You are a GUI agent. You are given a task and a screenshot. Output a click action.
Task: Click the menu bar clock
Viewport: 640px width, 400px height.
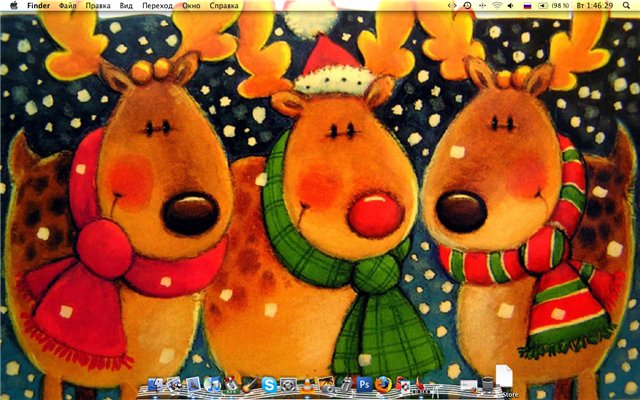click(594, 6)
